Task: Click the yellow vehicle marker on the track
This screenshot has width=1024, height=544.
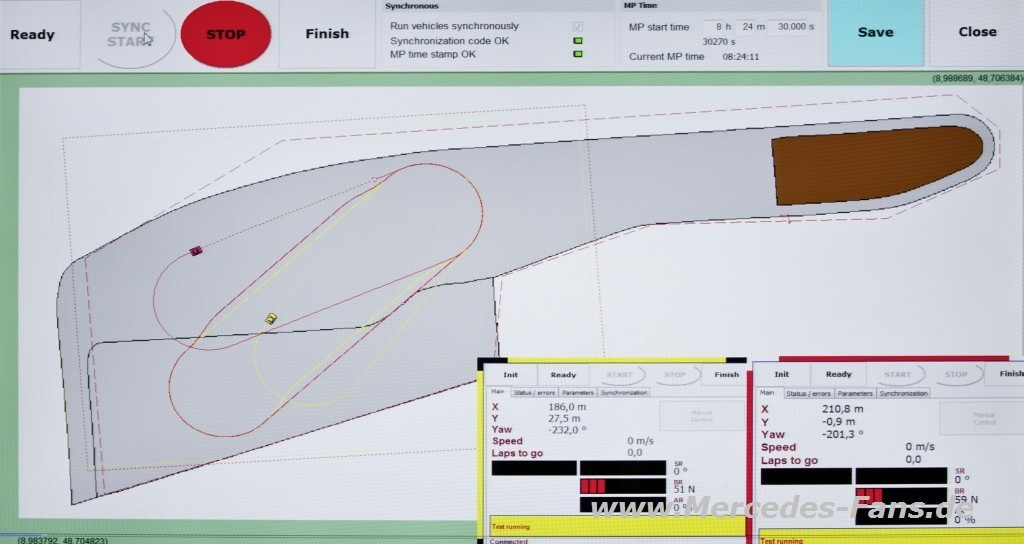Action: (270, 318)
